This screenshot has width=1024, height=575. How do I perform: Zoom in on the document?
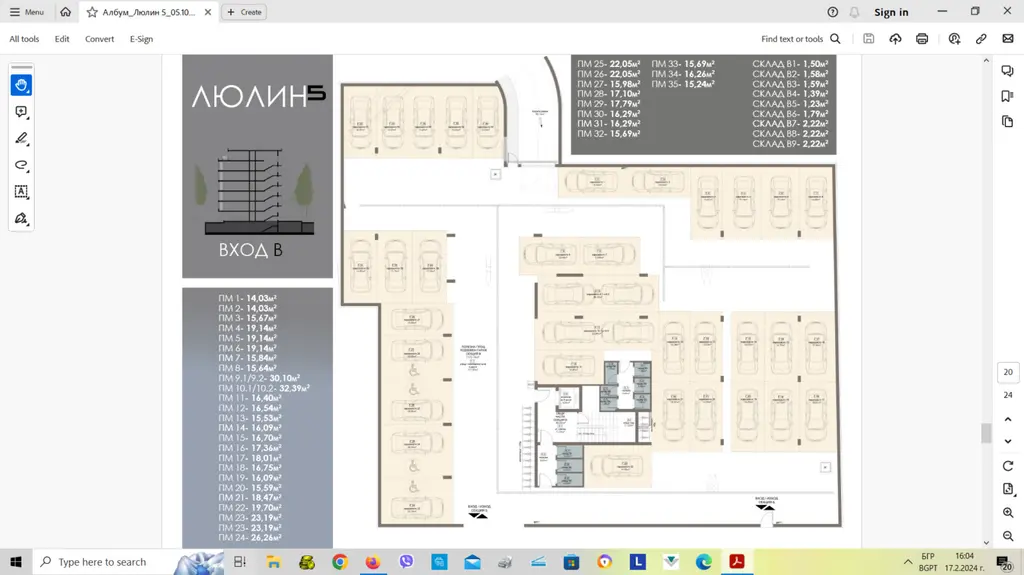click(1007, 513)
